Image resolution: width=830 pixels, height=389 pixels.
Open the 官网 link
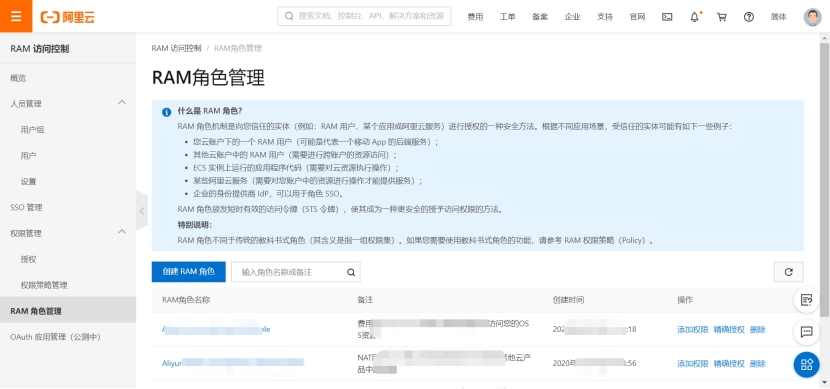pyautogui.click(x=637, y=17)
